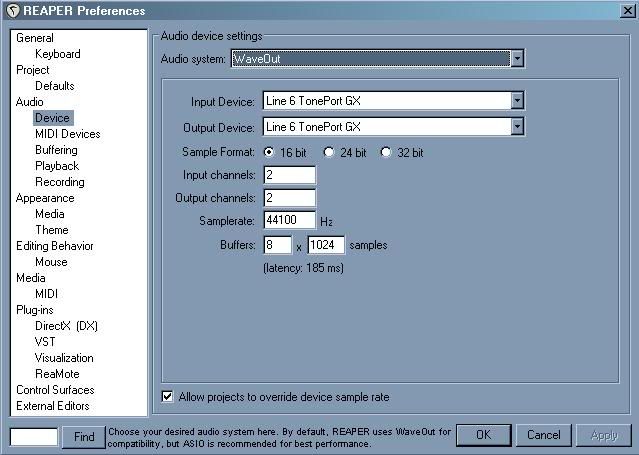Select 24 bit sample format
This screenshot has width=639, height=455.
pos(328,152)
